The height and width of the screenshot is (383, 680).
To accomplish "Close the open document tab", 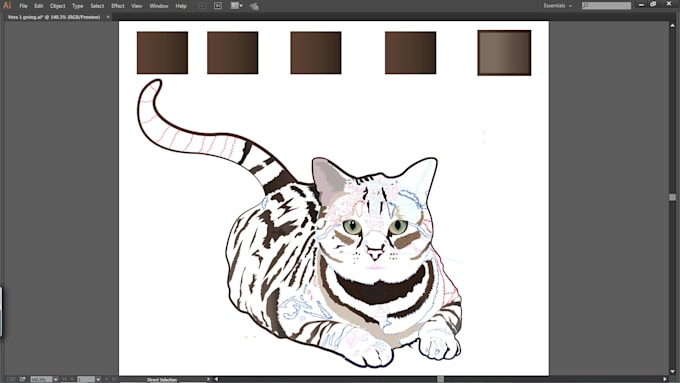I will [x=108, y=17].
